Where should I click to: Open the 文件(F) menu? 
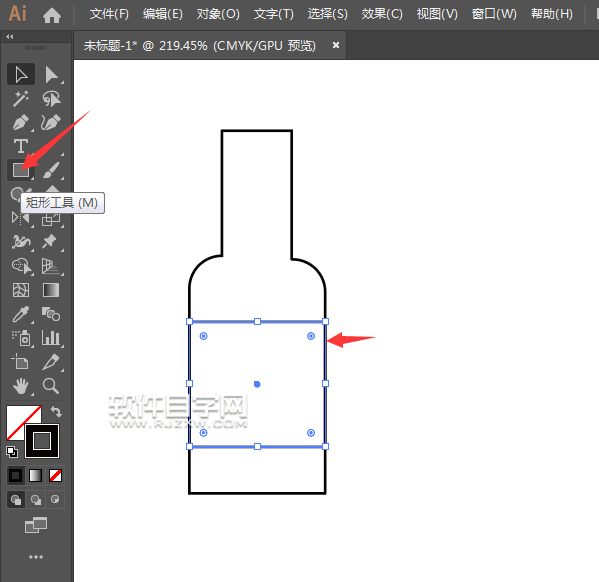(x=109, y=15)
